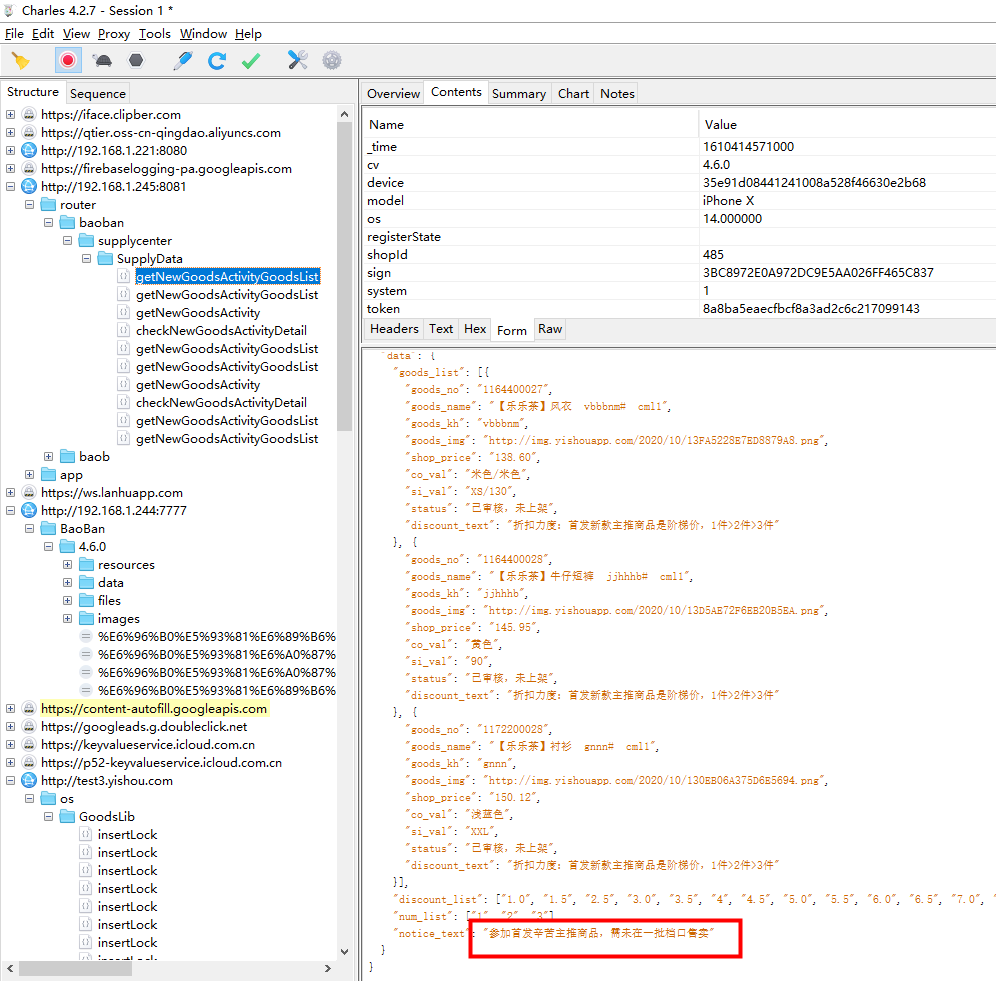Image resolution: width=996 pixels, height=981 pixels.
Task: Open the Window menu
Action: tap(203, 34)
